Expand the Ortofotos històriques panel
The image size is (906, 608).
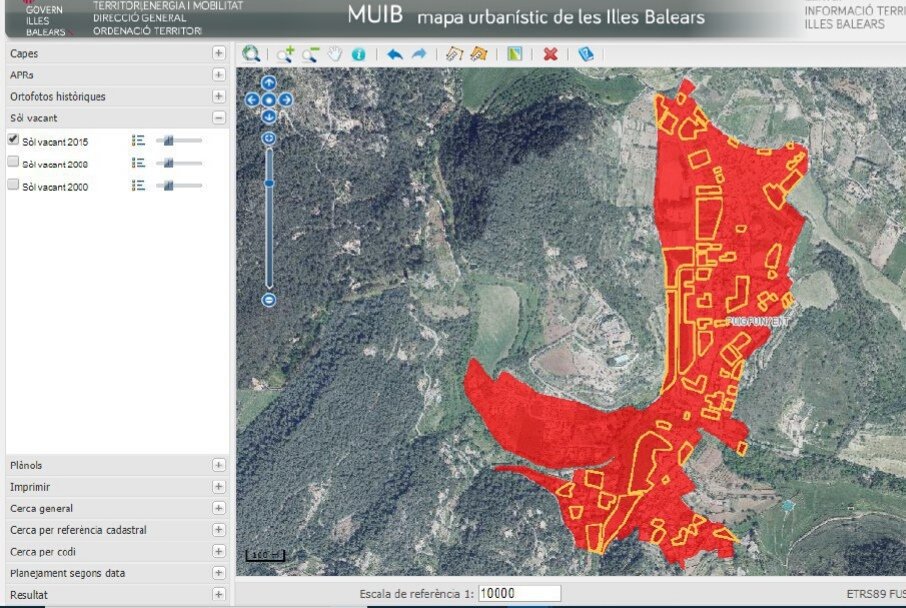point(218,96)
